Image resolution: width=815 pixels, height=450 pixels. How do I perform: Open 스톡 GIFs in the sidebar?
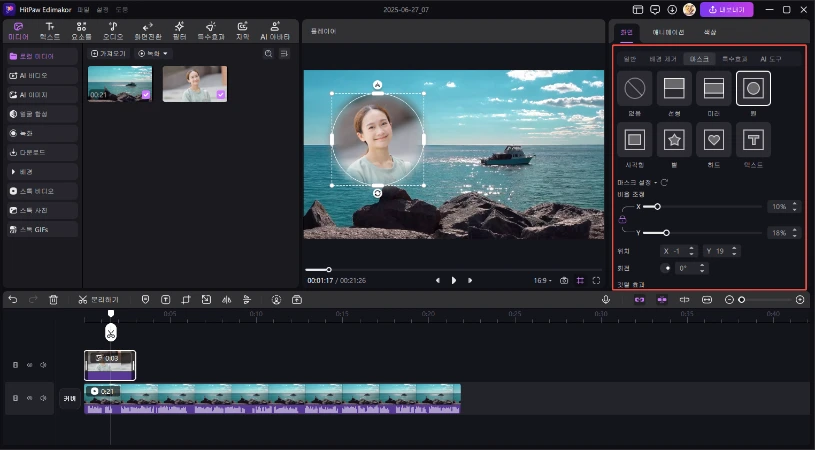[x=43, y=229]
